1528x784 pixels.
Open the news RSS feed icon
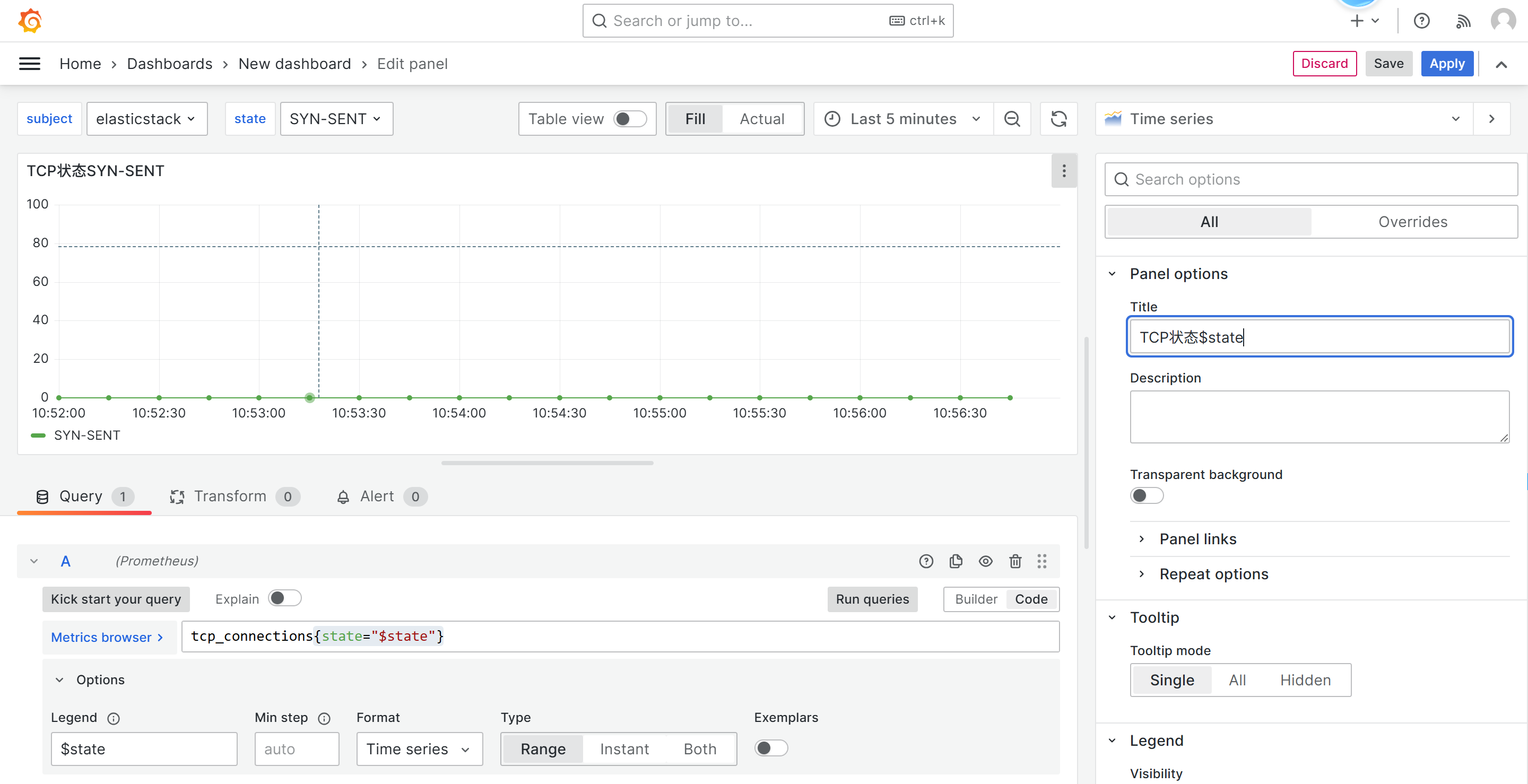(1463, 21)
